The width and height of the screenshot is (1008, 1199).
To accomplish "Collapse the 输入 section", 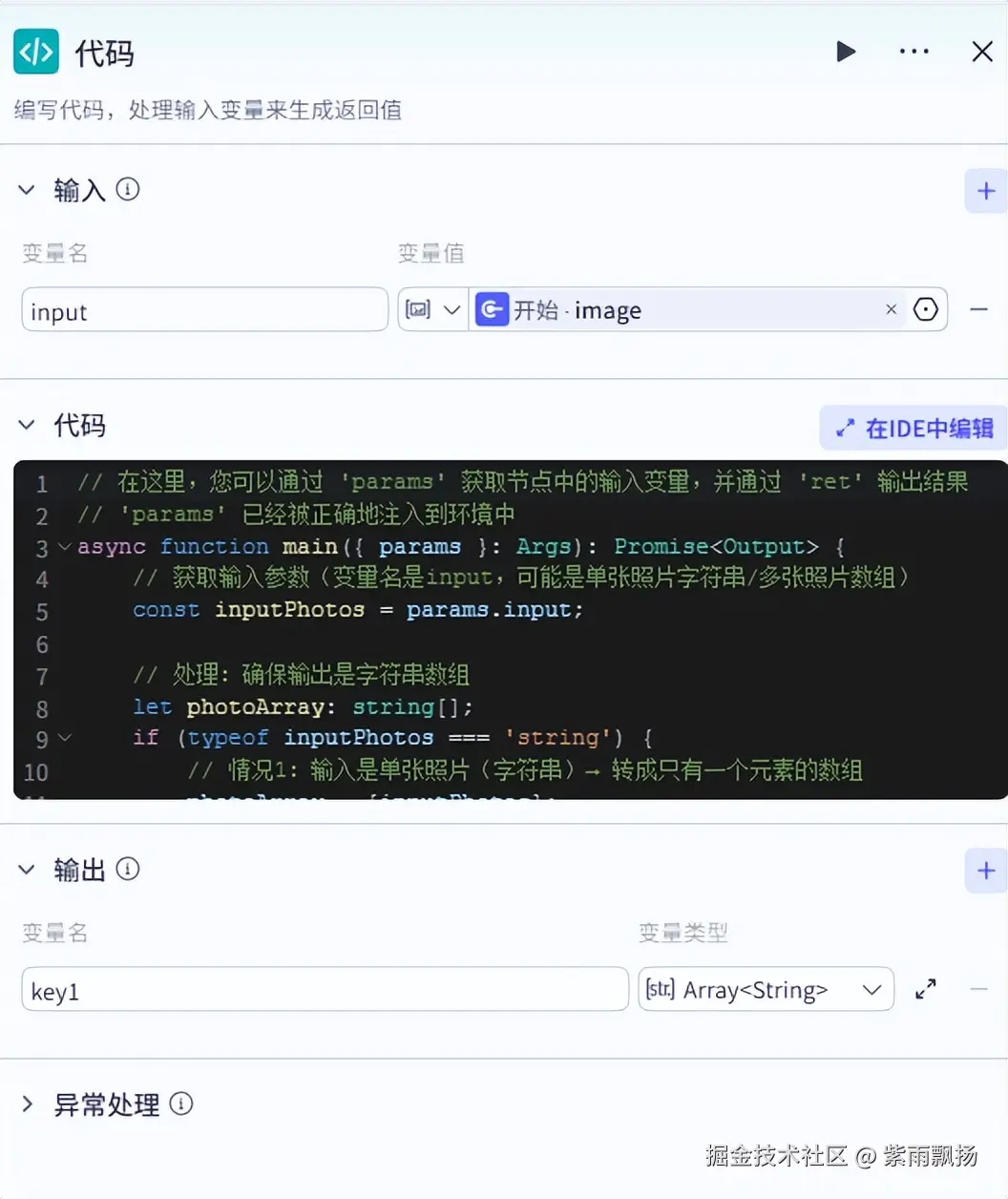I will click(x=27, y=190).
